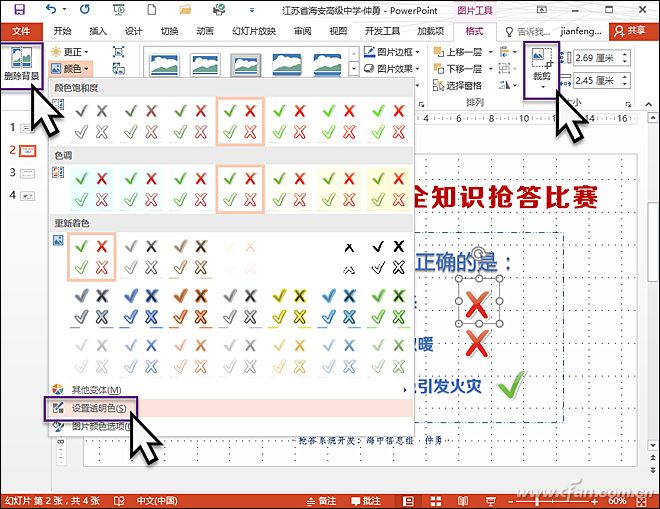Click the 删除背景 (Remove Background) icon
Viewport: 660px width, 509px height.
[x=19, y=60]
